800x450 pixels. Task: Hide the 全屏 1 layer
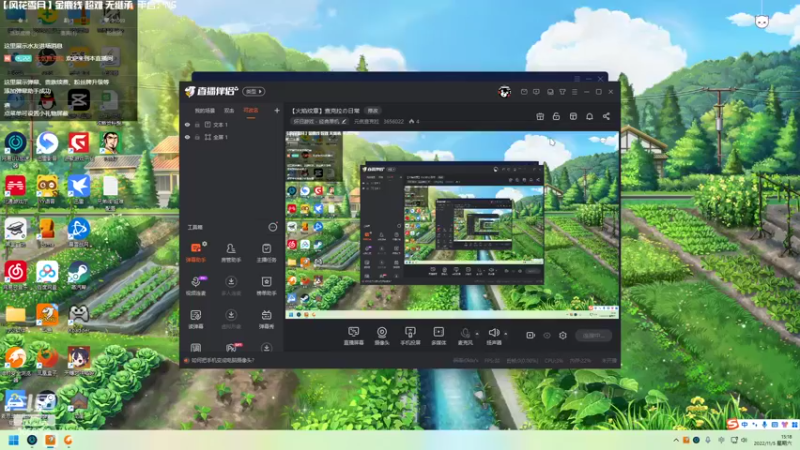tap(187, 137)
